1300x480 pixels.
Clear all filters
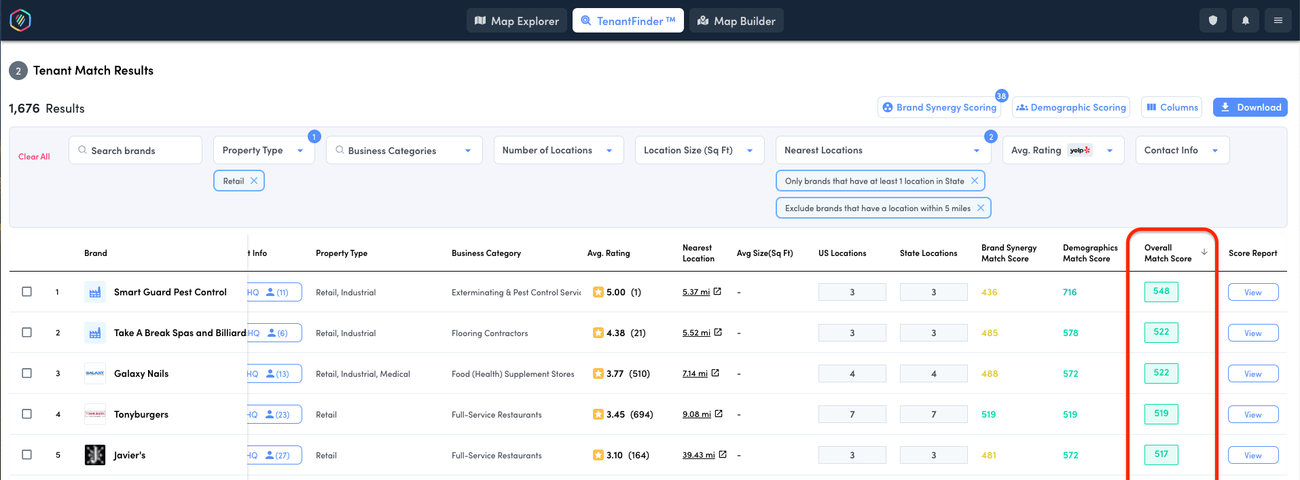point(34,157)
